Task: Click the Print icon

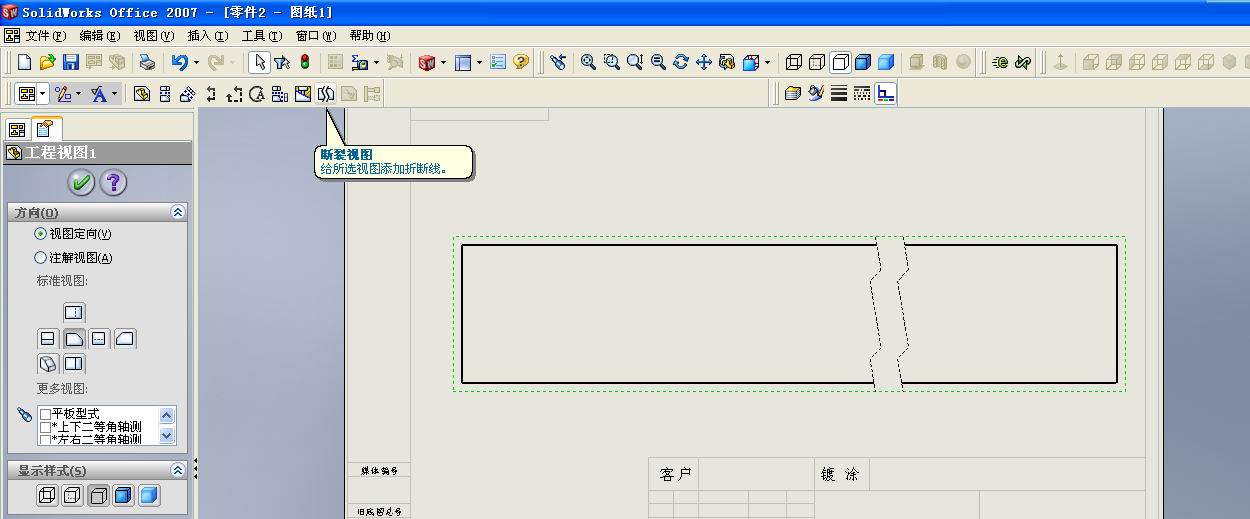Action: tap(147, 62)
